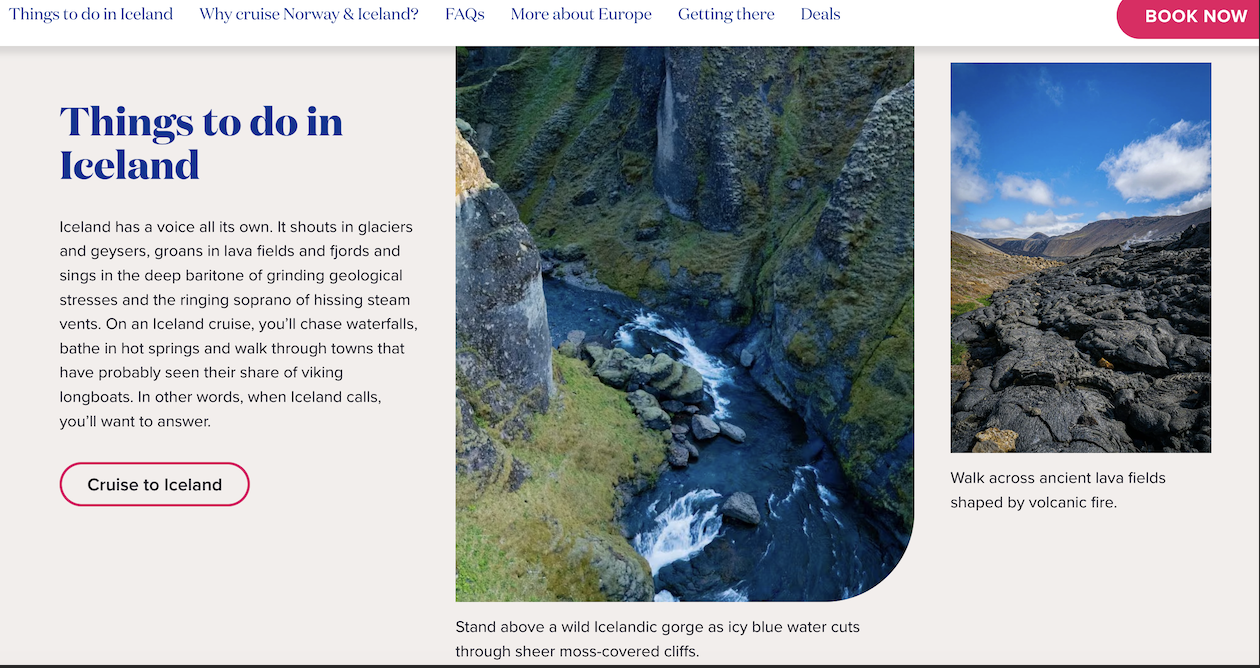Viewport: 1260px width, 668px height.
Task: Open the 'Things to do in Iceland' nav link
Action: tap(91, 14)
